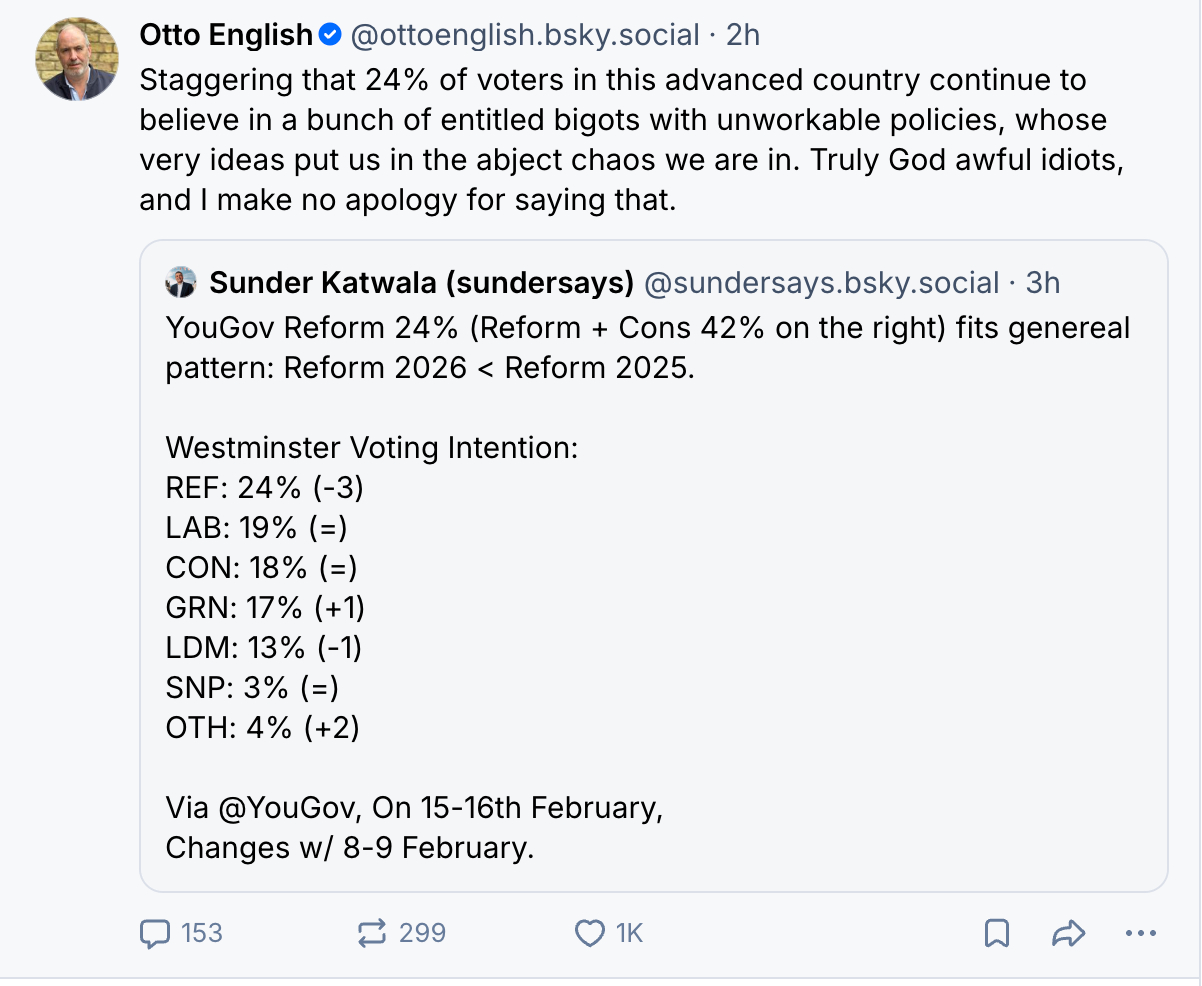Click the 3h timestamp on quoted post

click(1042, 283)
